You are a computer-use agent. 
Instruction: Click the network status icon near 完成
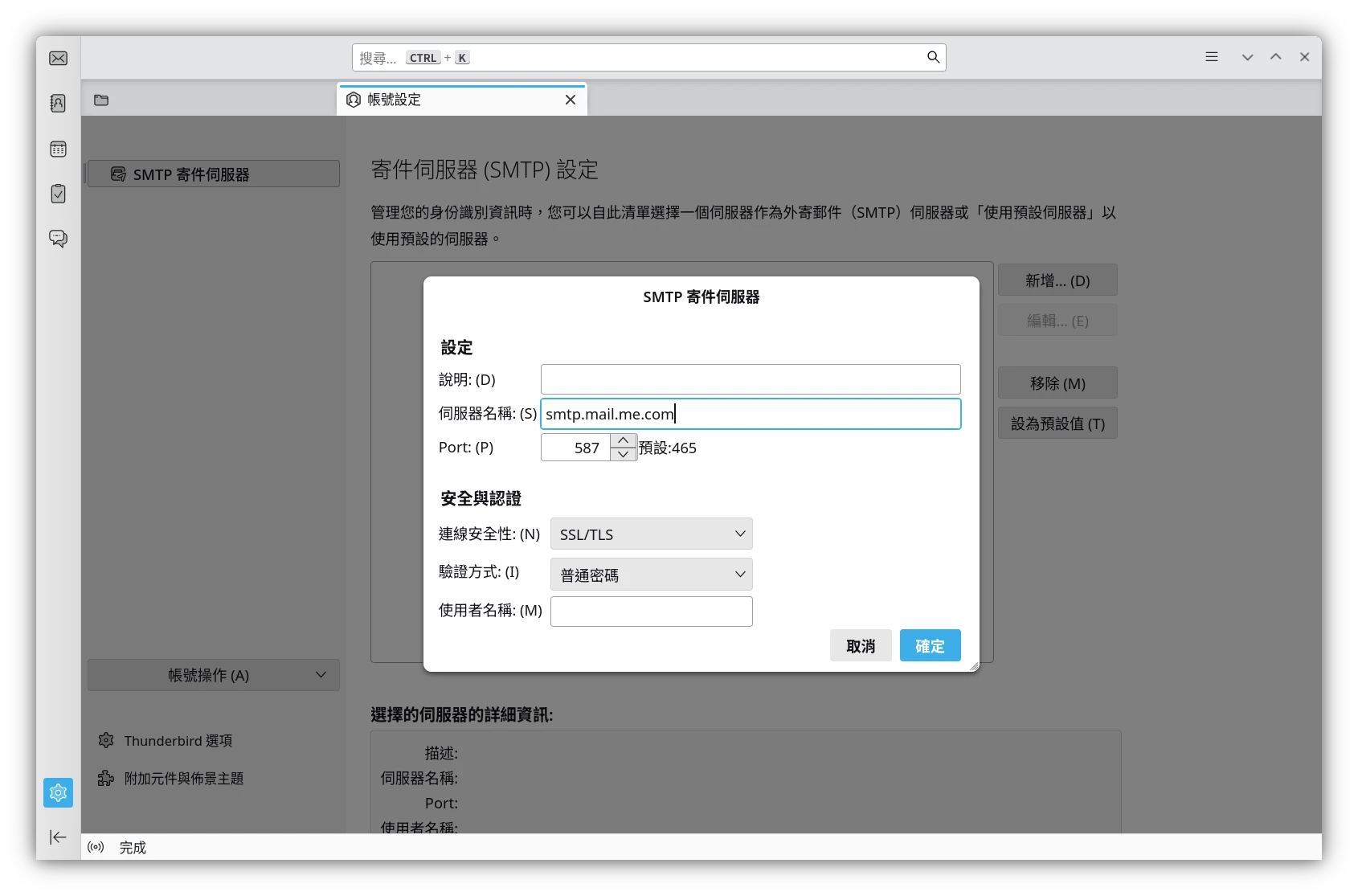click(x=96, y=847)
